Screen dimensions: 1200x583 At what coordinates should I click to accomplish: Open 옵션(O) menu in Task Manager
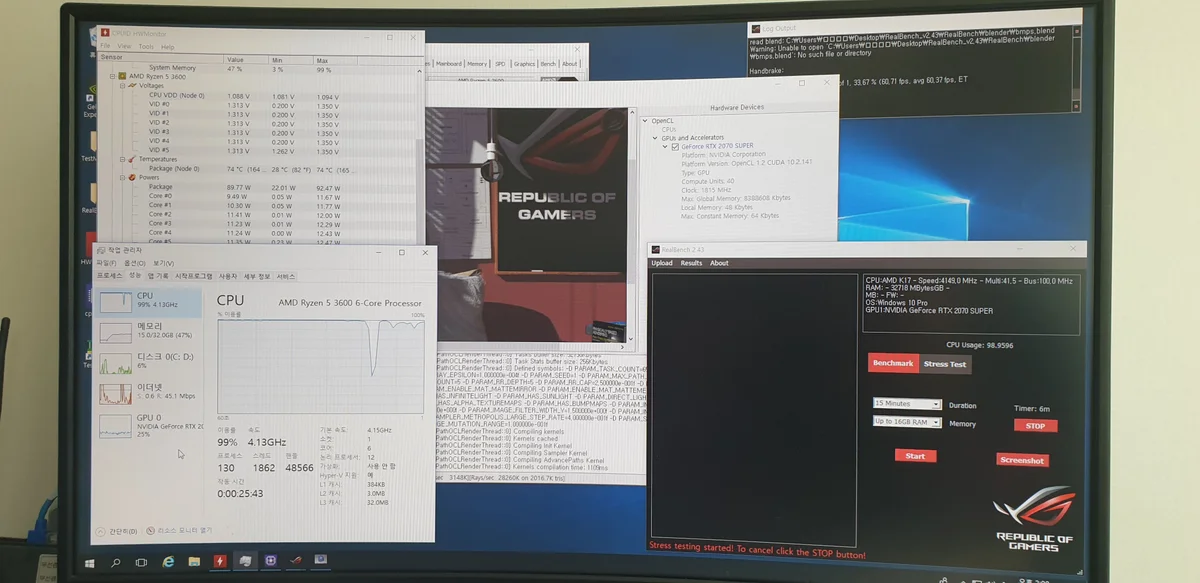coord(134,263)
